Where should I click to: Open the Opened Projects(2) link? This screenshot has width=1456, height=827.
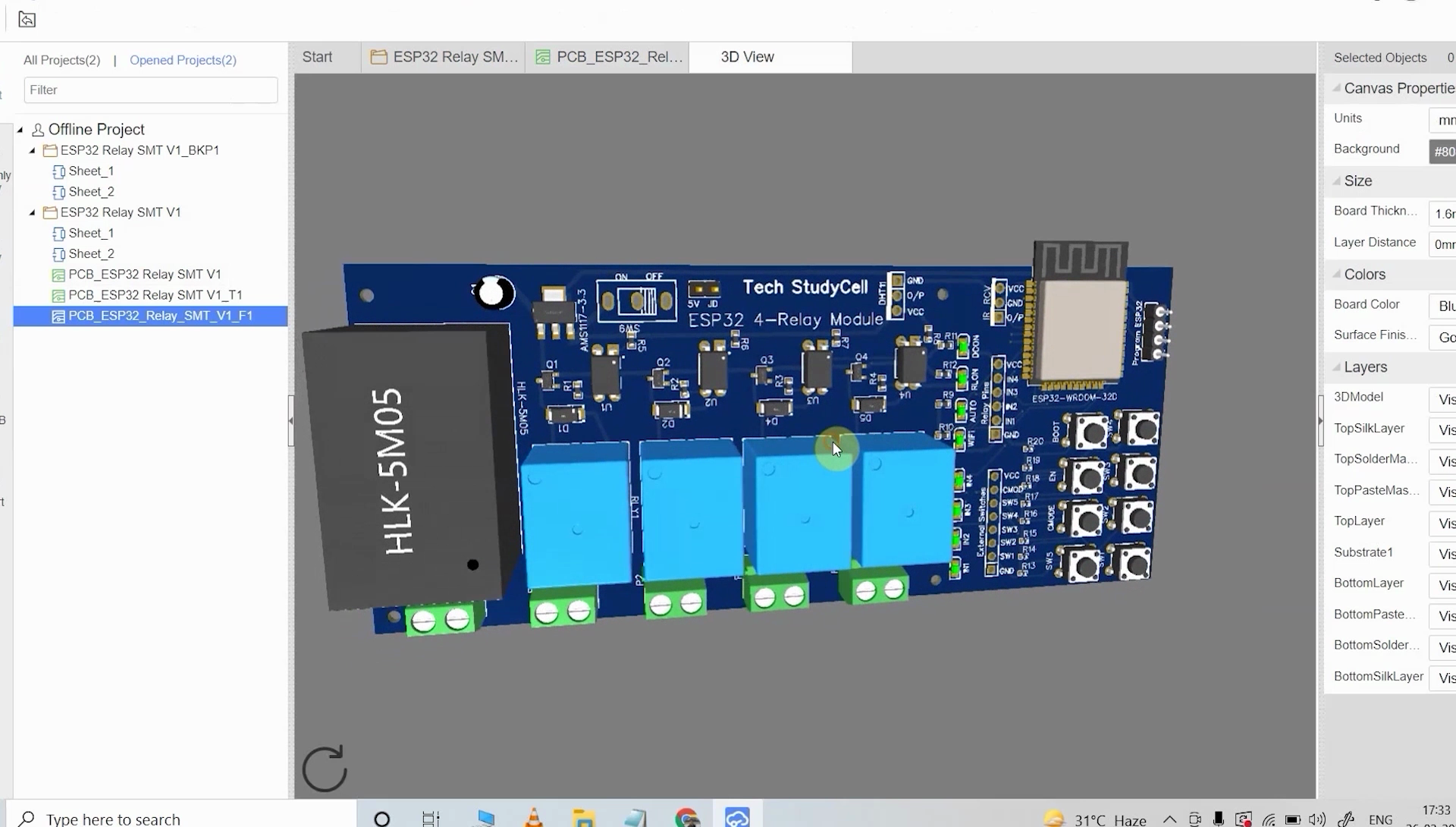tap(182, 60)
